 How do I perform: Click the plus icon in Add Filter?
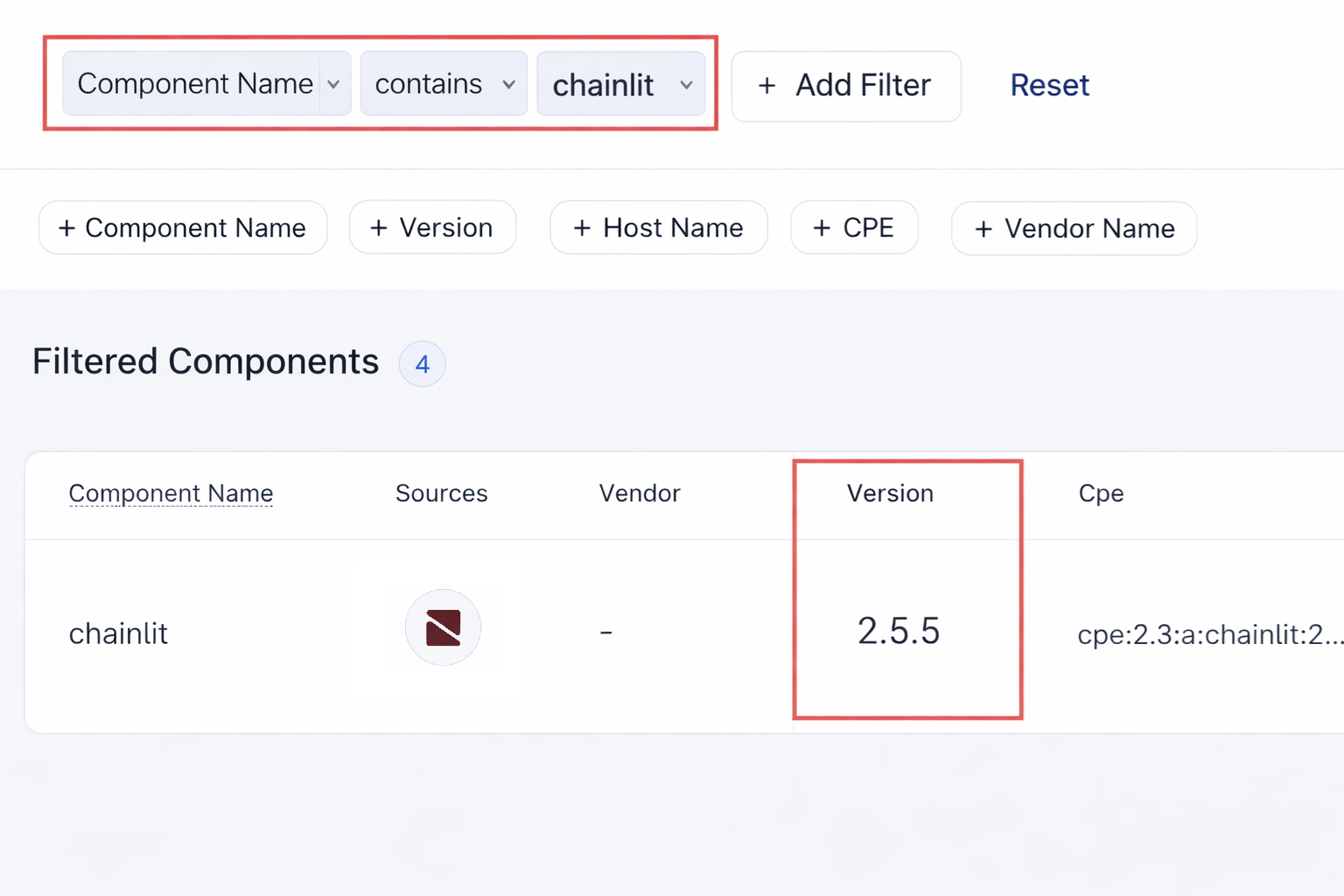point(767,86)
